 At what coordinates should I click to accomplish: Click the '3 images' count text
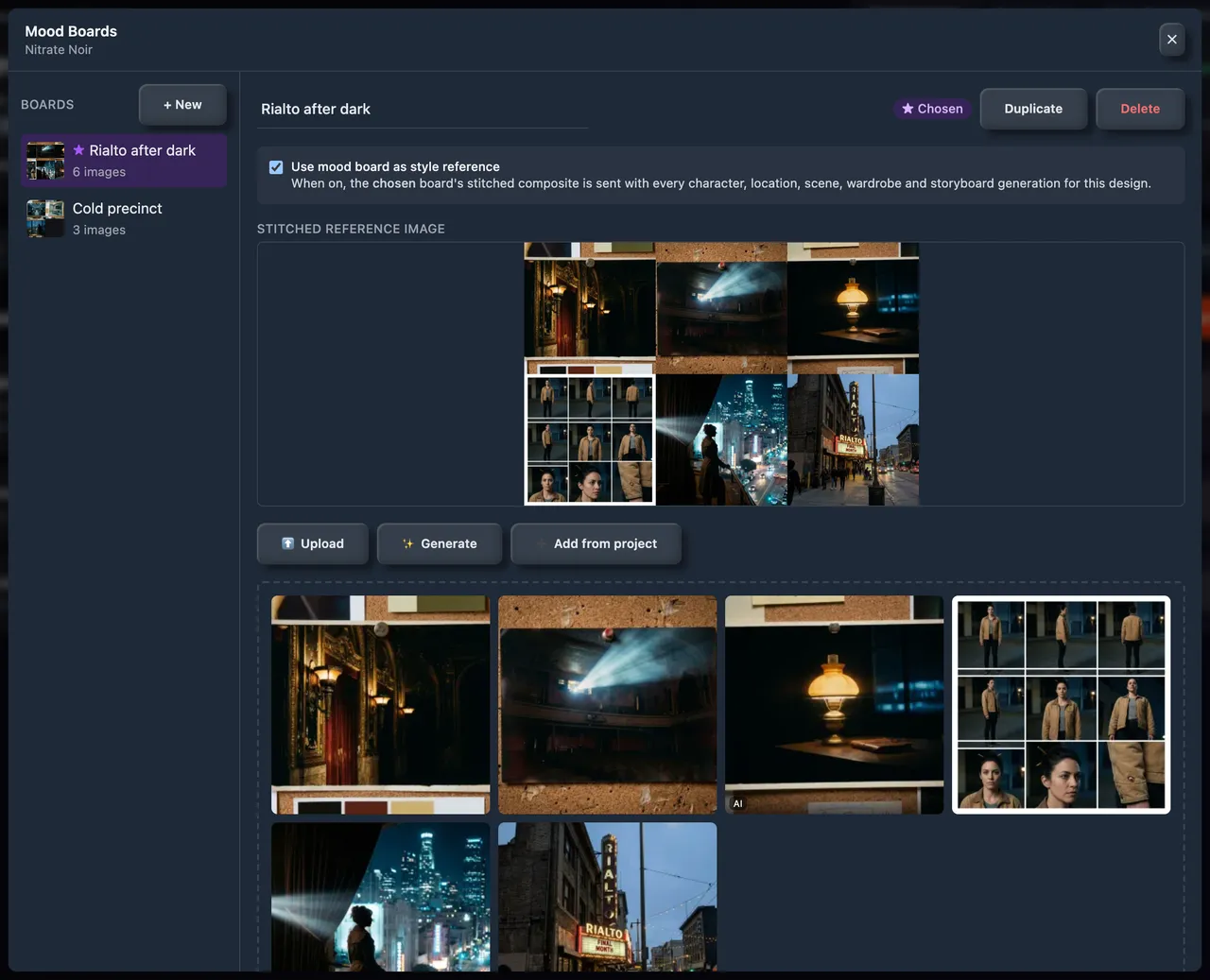coord(99,230)
